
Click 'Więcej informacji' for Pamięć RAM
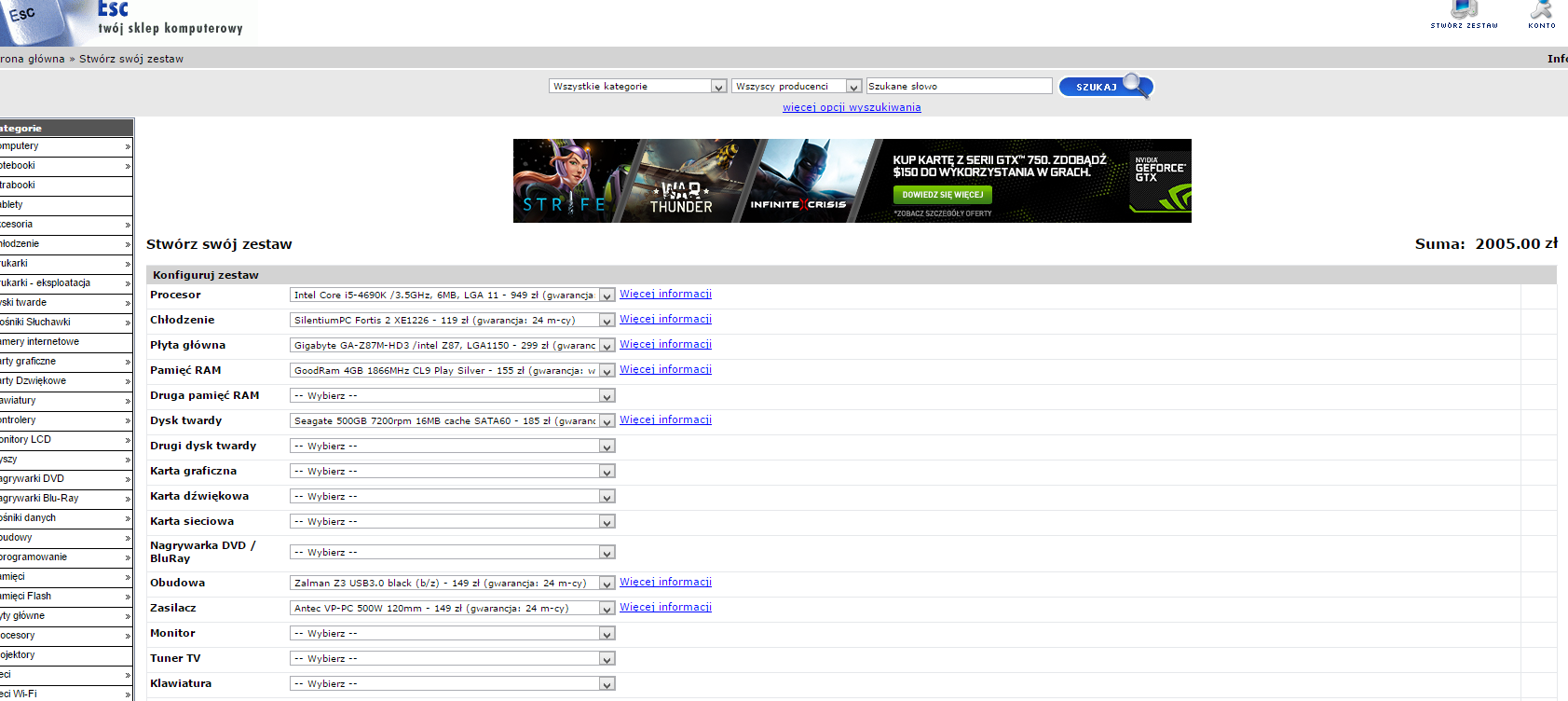[665, 369]
